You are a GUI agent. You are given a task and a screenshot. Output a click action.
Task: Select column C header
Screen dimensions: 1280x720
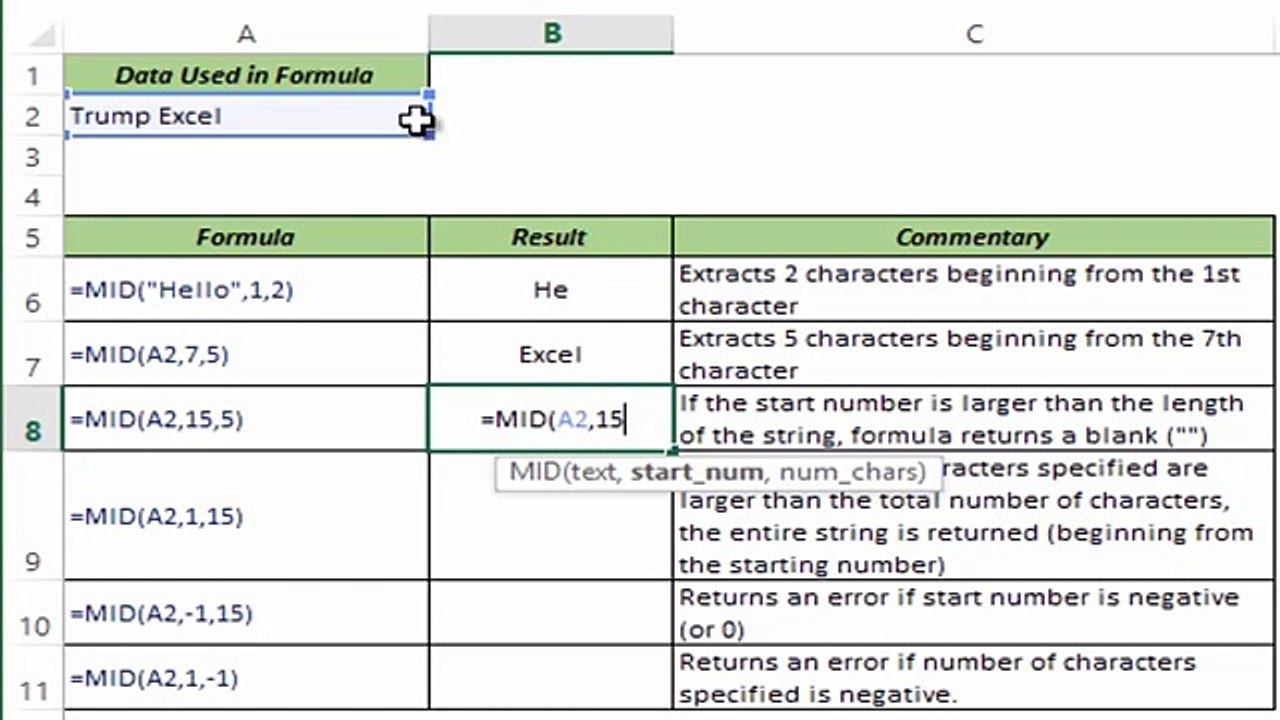(975, 34)
